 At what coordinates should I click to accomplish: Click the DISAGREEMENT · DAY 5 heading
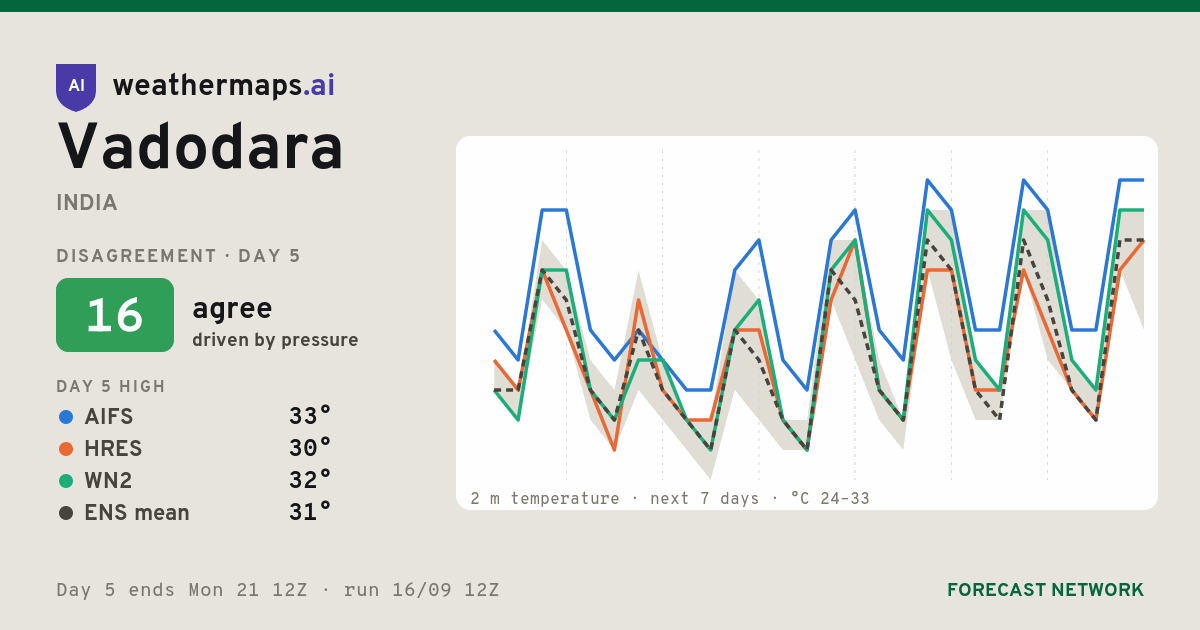coord(179,256)
